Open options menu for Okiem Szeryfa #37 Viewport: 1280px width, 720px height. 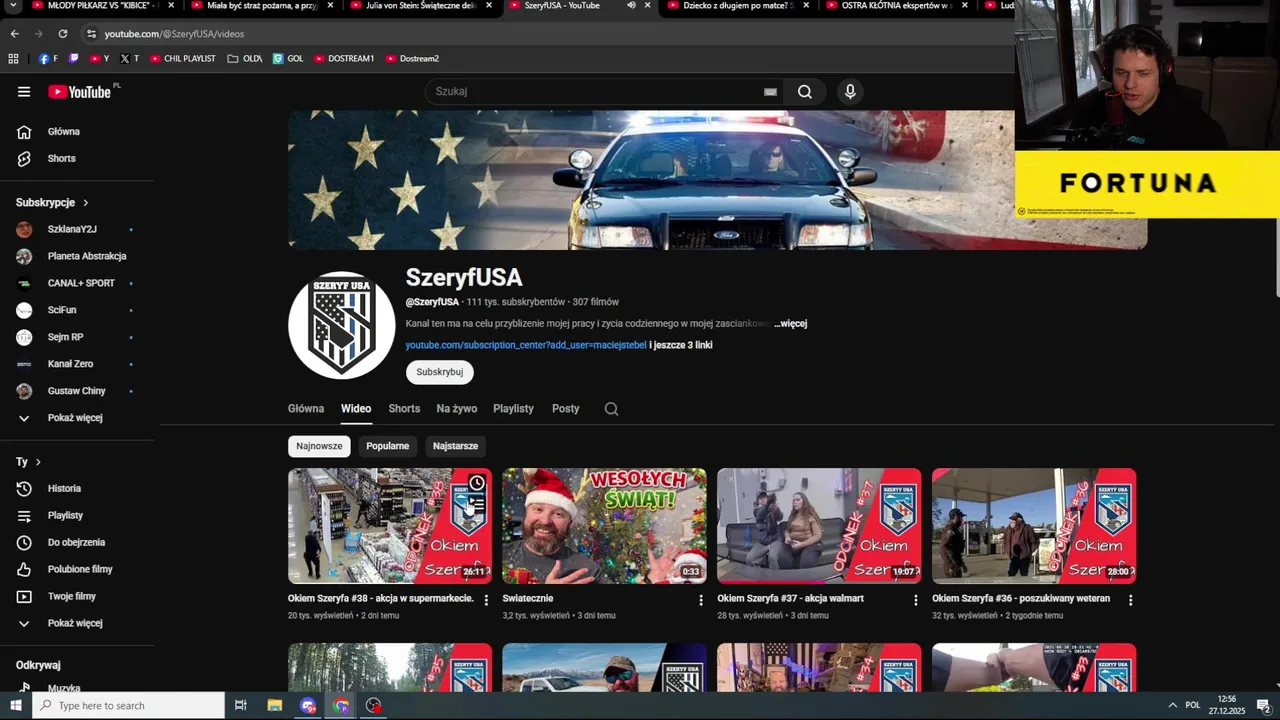click(915, 600)
